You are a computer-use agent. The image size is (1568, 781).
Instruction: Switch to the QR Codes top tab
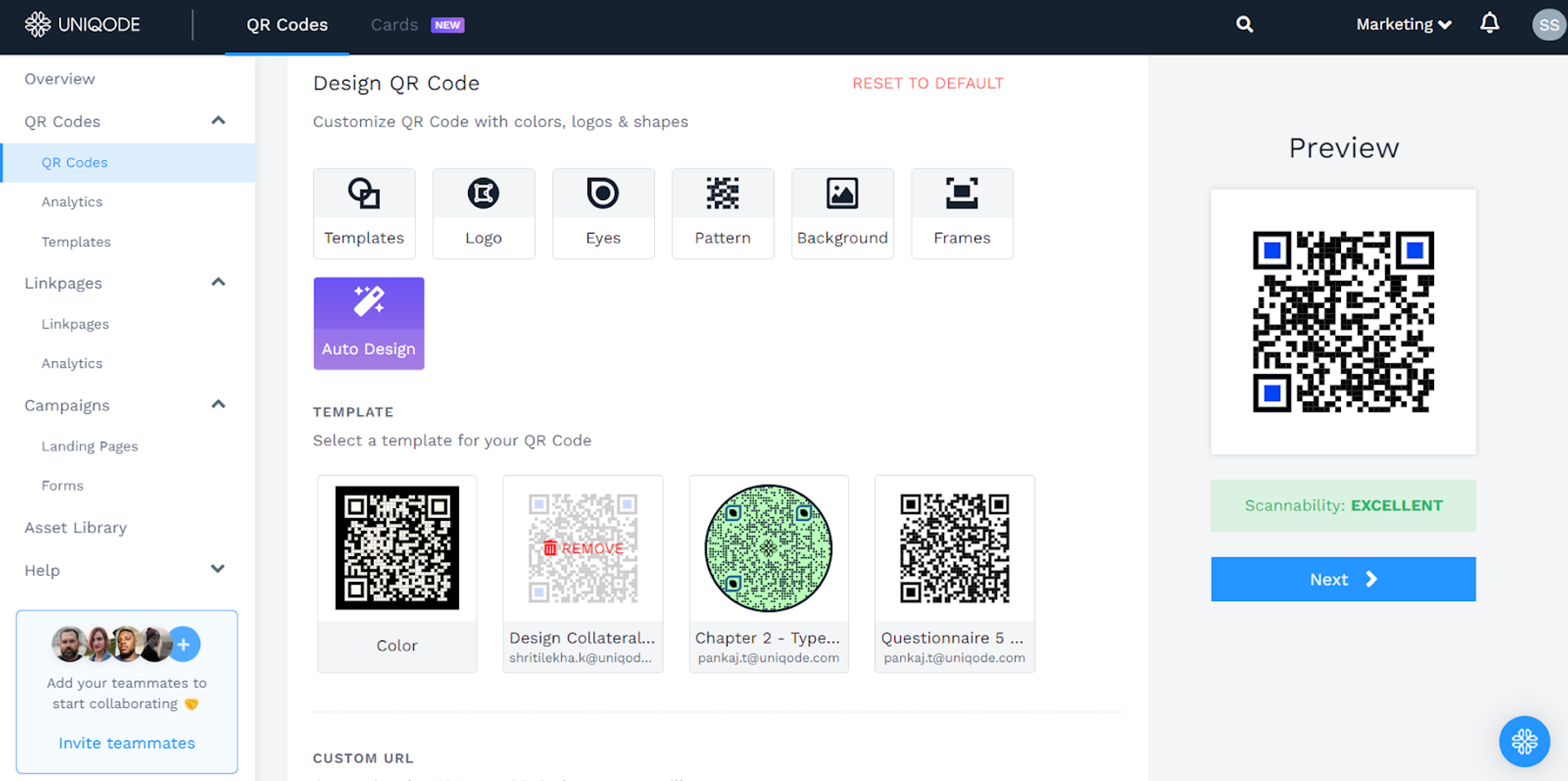(287, 25)
